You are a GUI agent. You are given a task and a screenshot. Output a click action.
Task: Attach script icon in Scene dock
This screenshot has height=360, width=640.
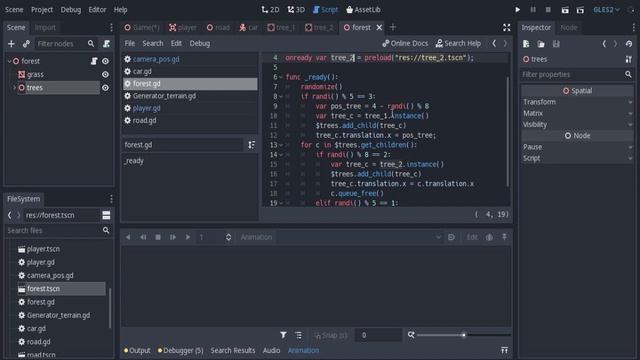[106, 44]
